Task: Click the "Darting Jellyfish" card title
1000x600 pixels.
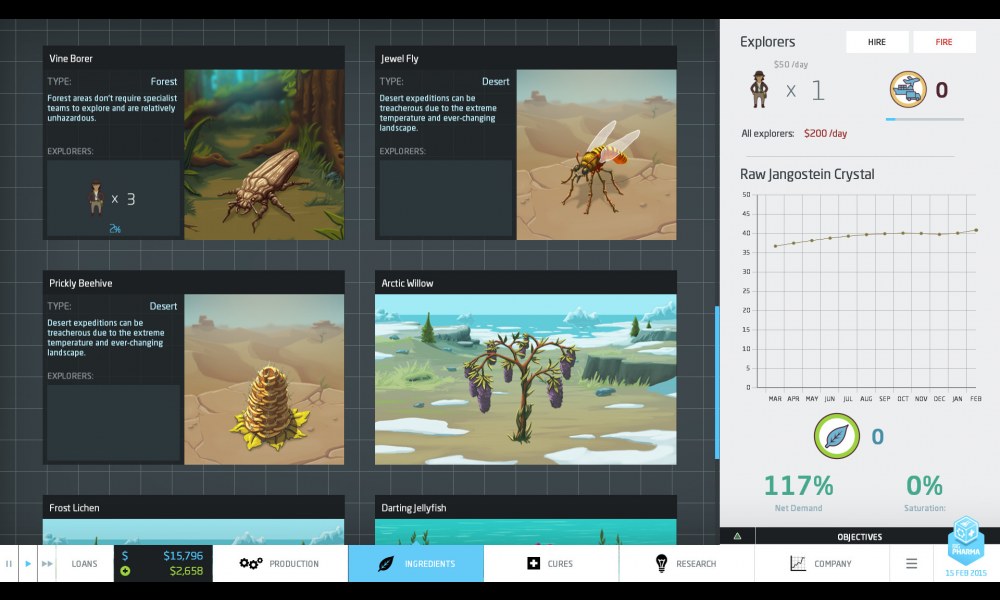Action: pos(414,508)
